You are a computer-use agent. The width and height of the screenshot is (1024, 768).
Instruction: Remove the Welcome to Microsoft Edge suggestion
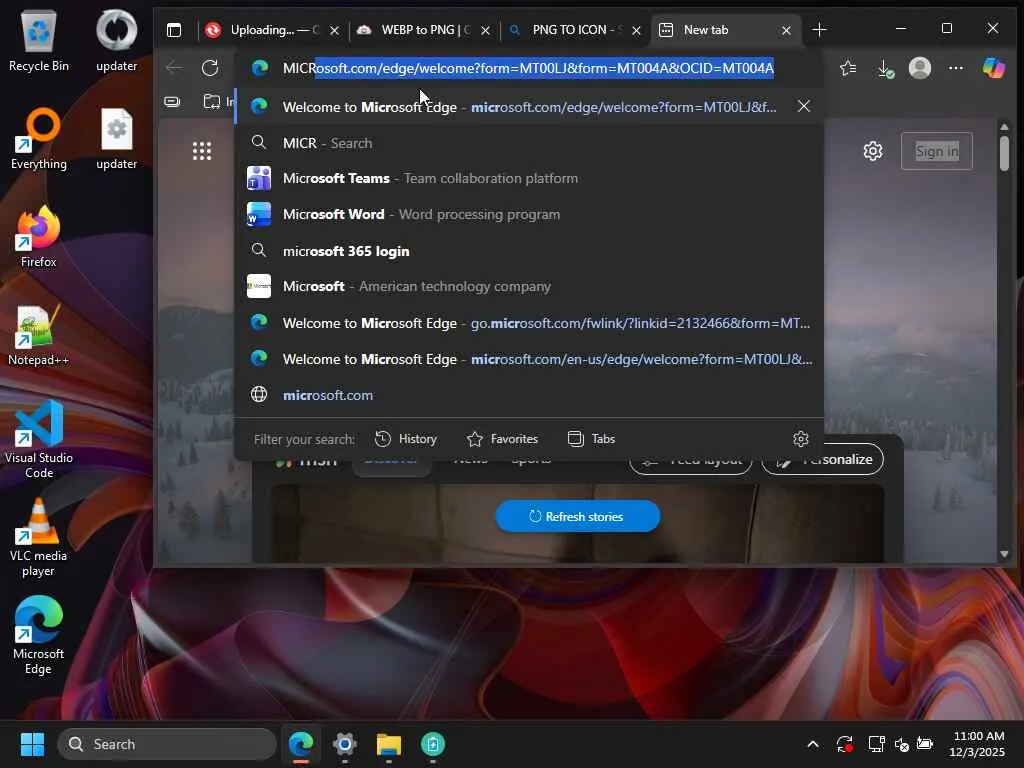click(804, 106)
